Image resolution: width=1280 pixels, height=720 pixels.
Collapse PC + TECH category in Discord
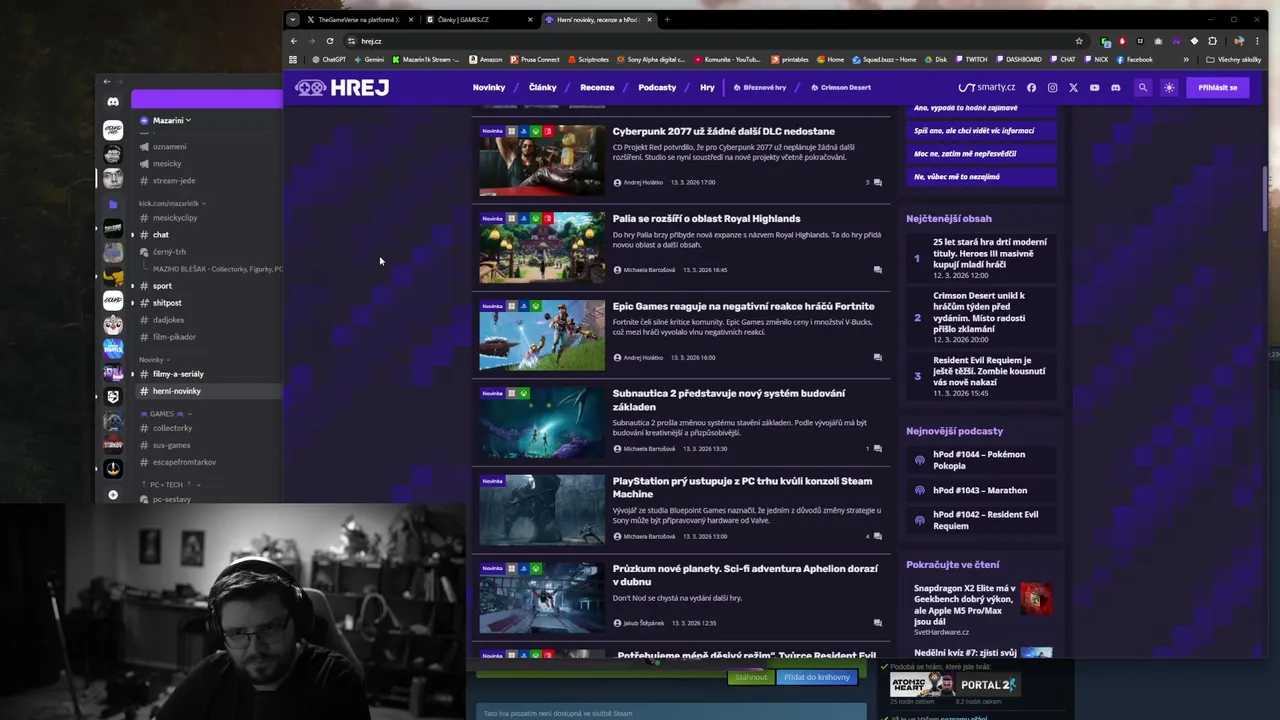(170, 484)
